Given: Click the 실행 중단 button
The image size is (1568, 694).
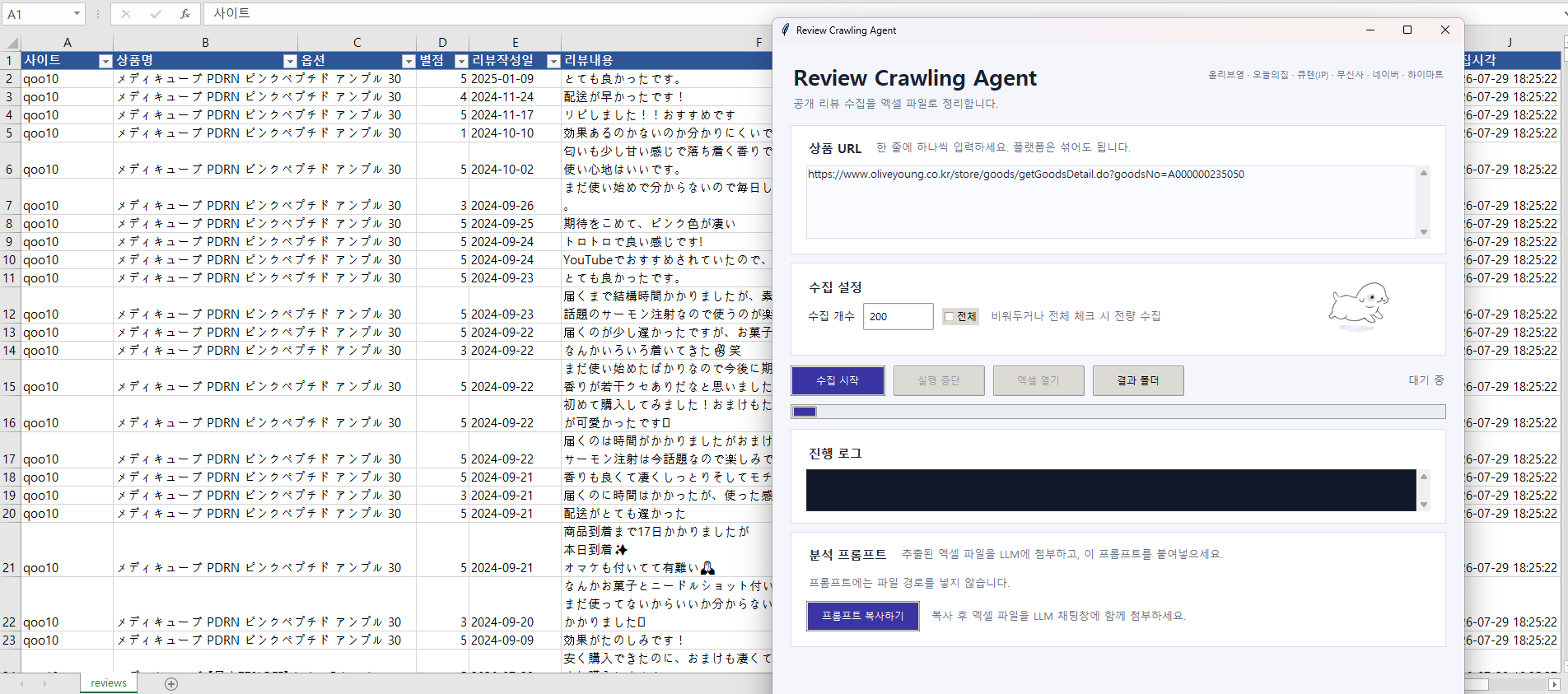Looking at the screenshot, I should 939,380.
